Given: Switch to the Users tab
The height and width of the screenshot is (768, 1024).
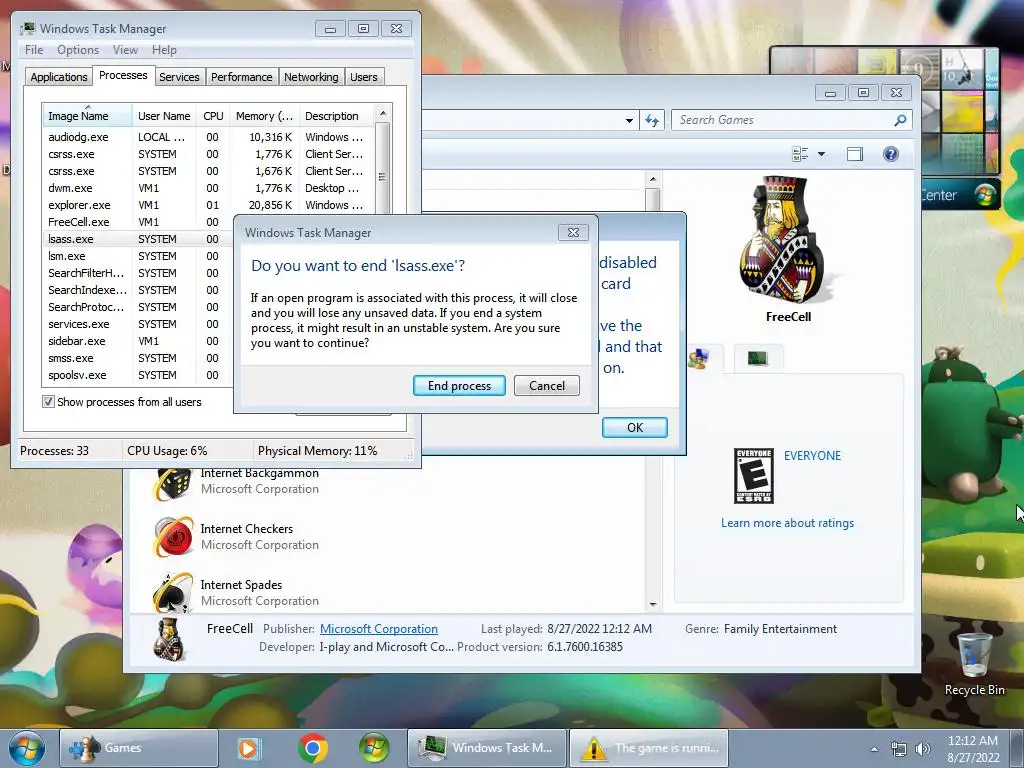Looking at the screenshot, I should pos(364,77).
